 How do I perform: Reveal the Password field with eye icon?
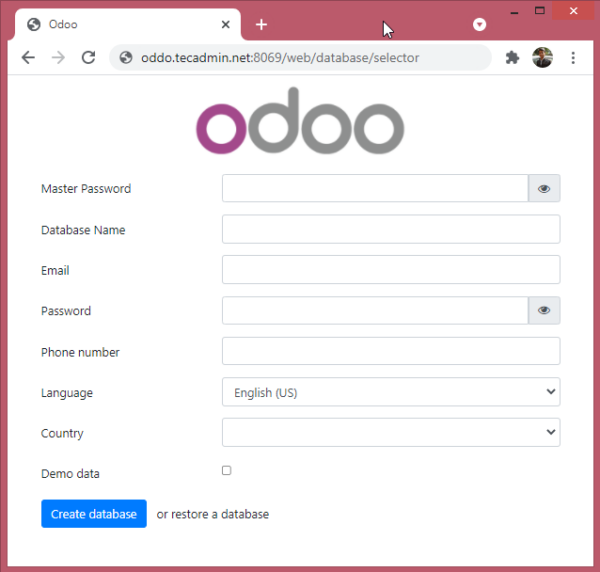544,311
